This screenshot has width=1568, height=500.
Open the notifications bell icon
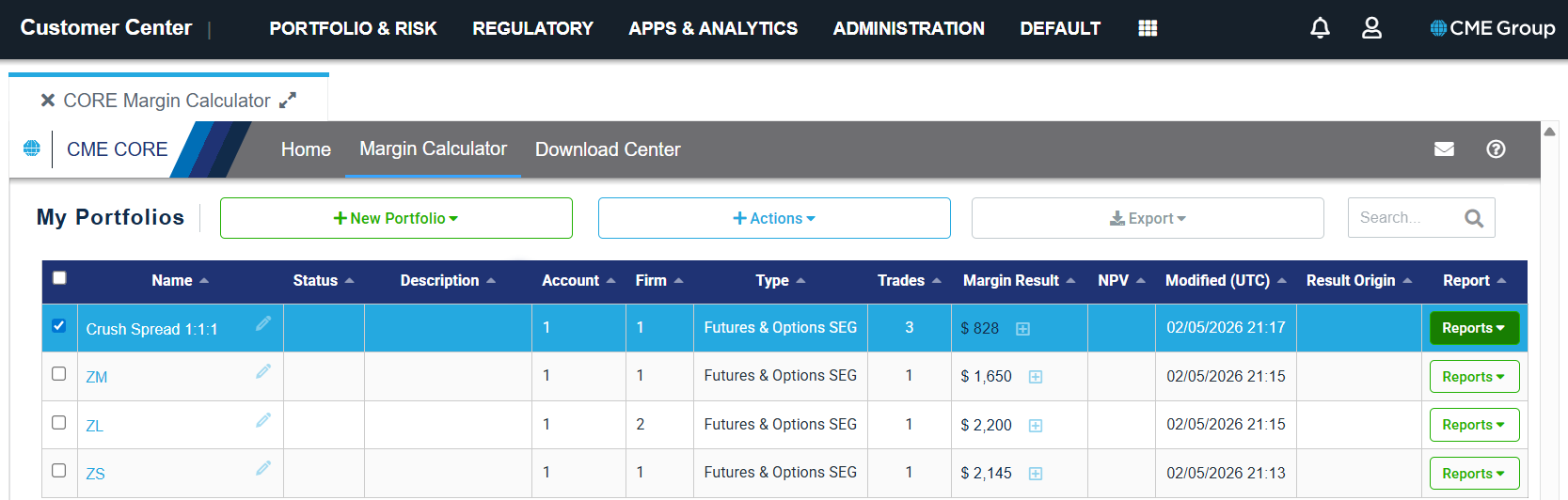(1320, 28)
